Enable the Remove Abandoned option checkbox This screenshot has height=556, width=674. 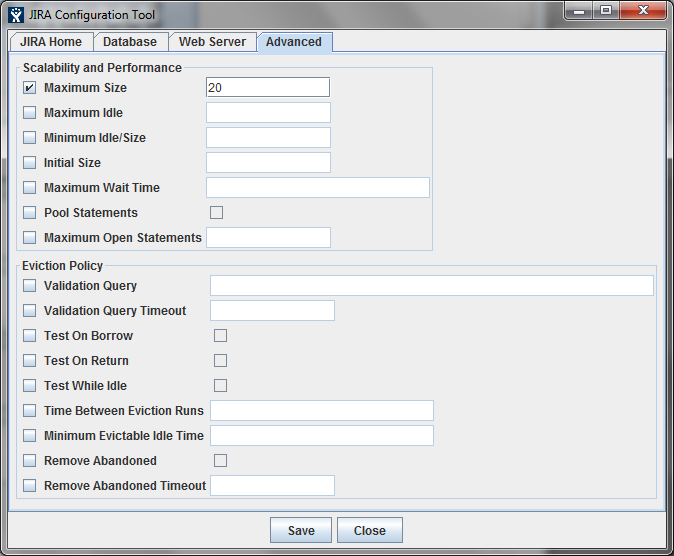click(x=29, y=461)
